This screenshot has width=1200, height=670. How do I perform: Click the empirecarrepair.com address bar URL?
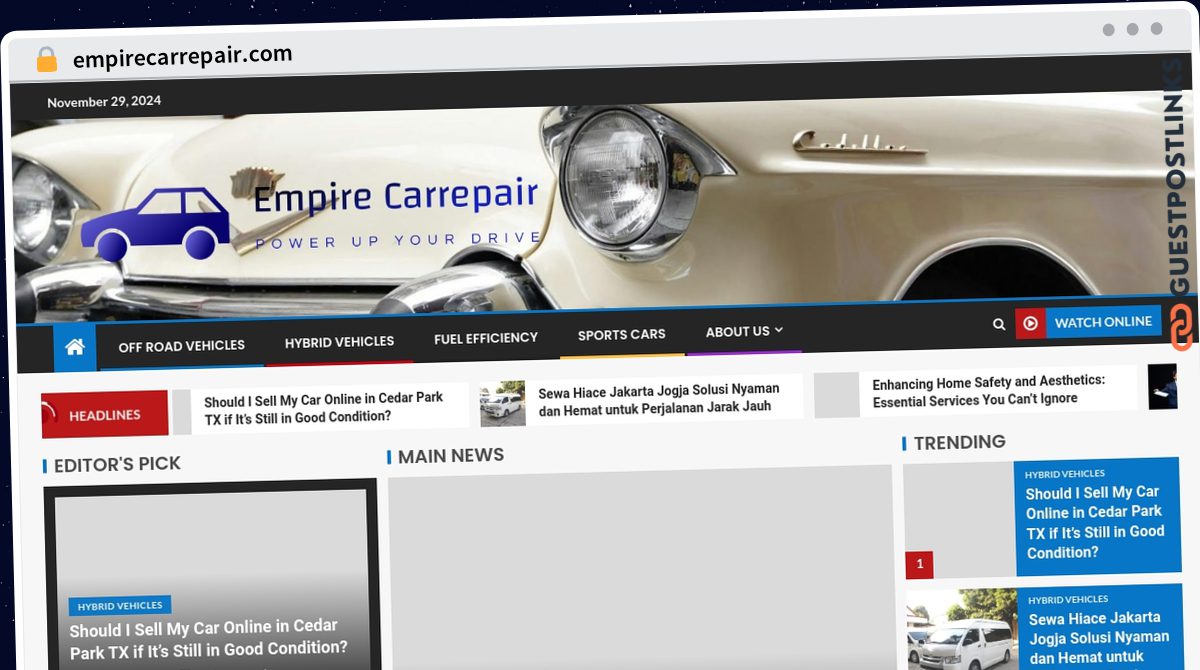coord(183,56)
